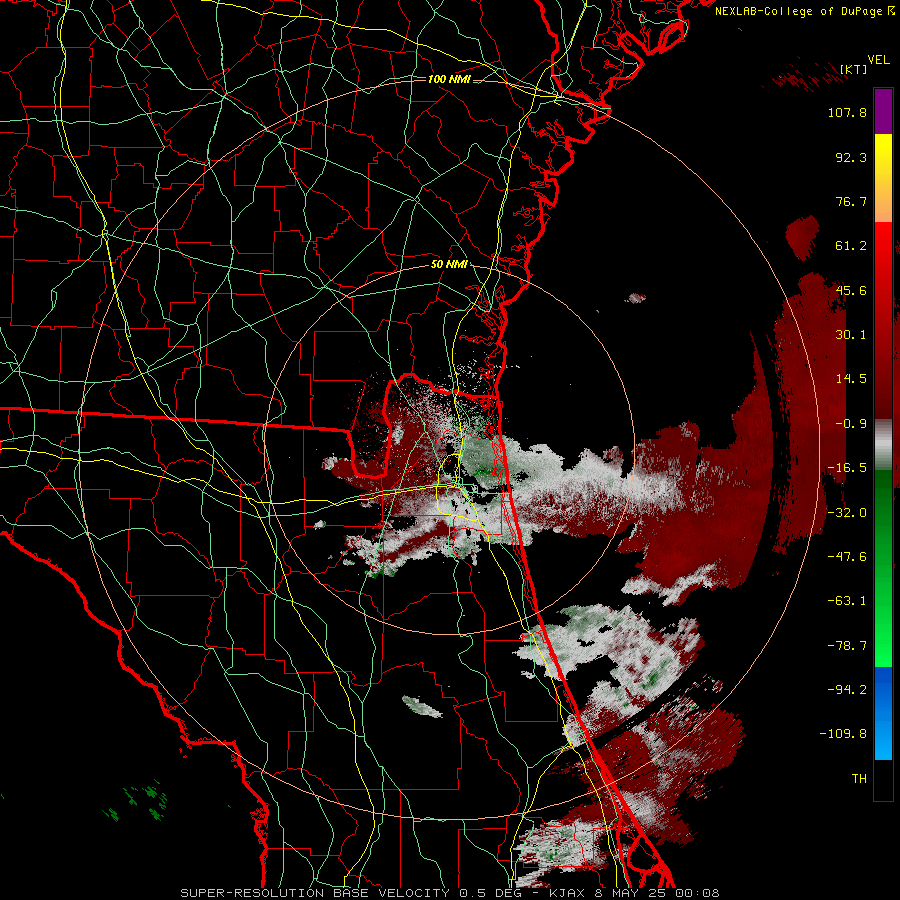Click the -32.0 legend value
This screenshot has width=900, height=900.
click(847, 513)
